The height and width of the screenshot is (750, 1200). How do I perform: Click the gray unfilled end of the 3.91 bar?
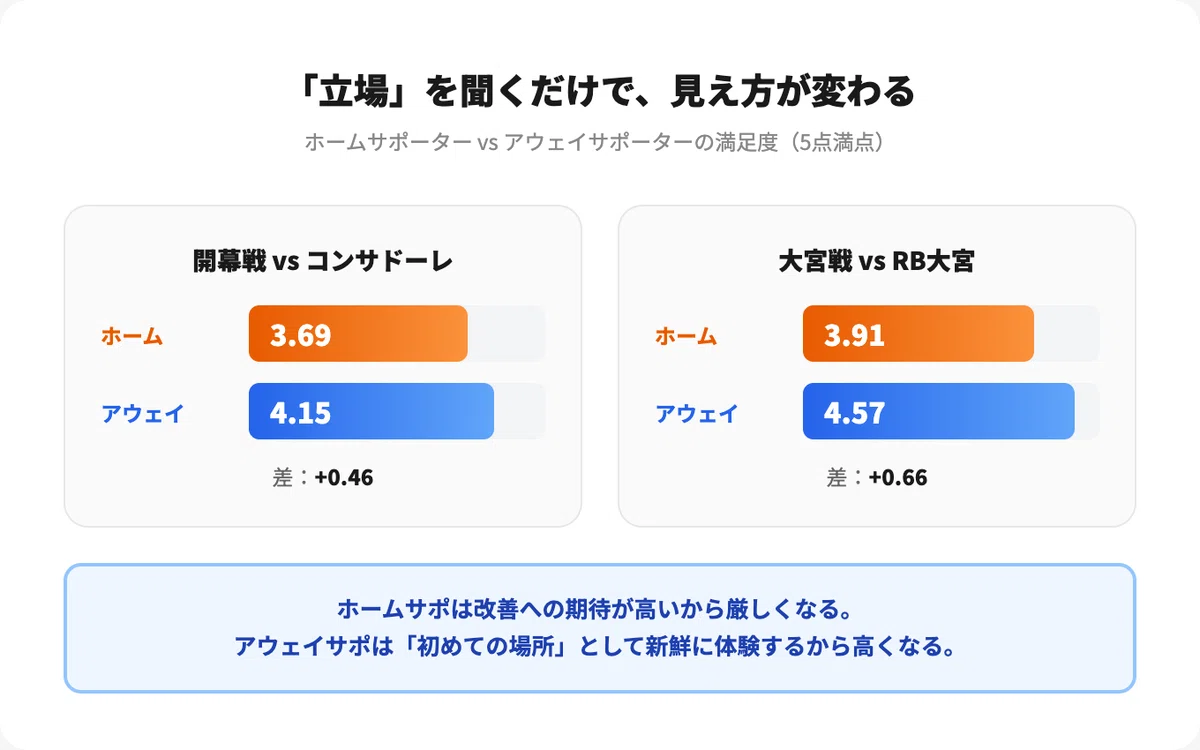point(1067,334)
